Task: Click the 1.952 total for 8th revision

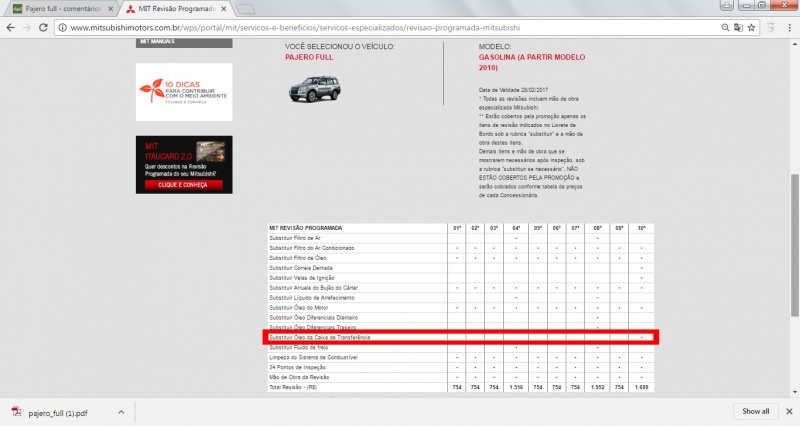Action: pos(597,387)
